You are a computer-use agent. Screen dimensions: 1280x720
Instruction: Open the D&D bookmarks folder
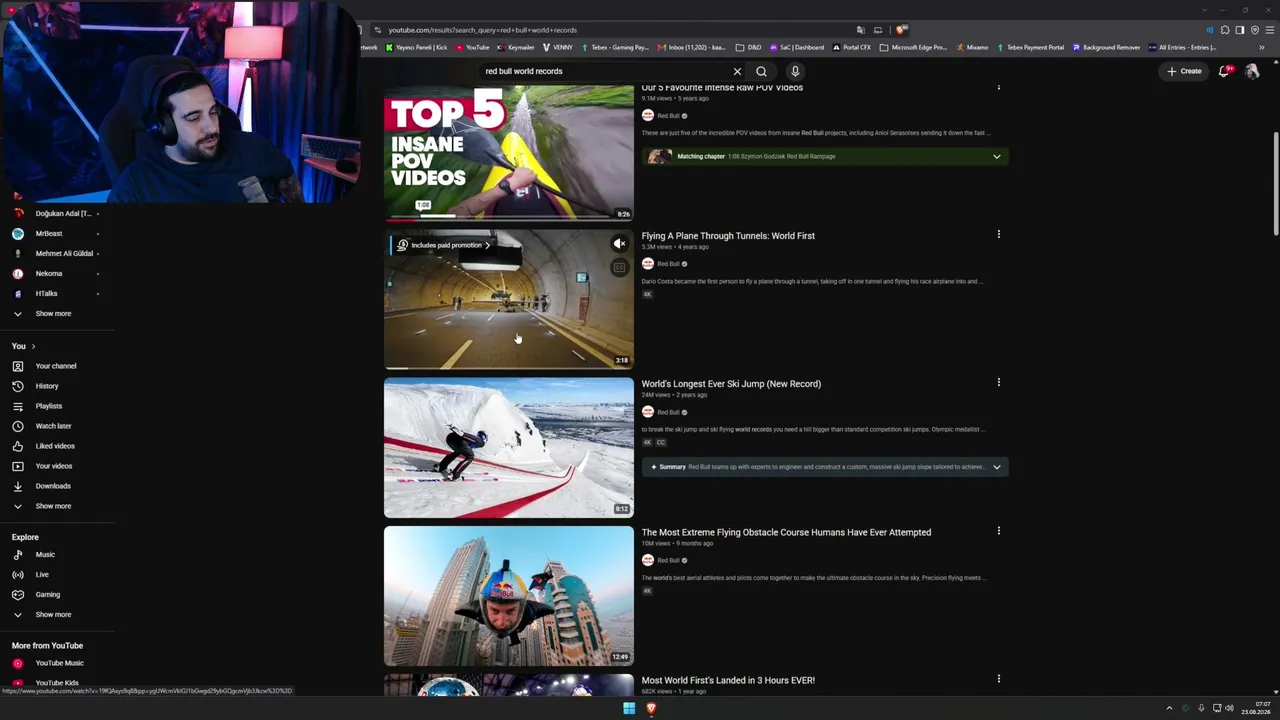click(748, 47)
